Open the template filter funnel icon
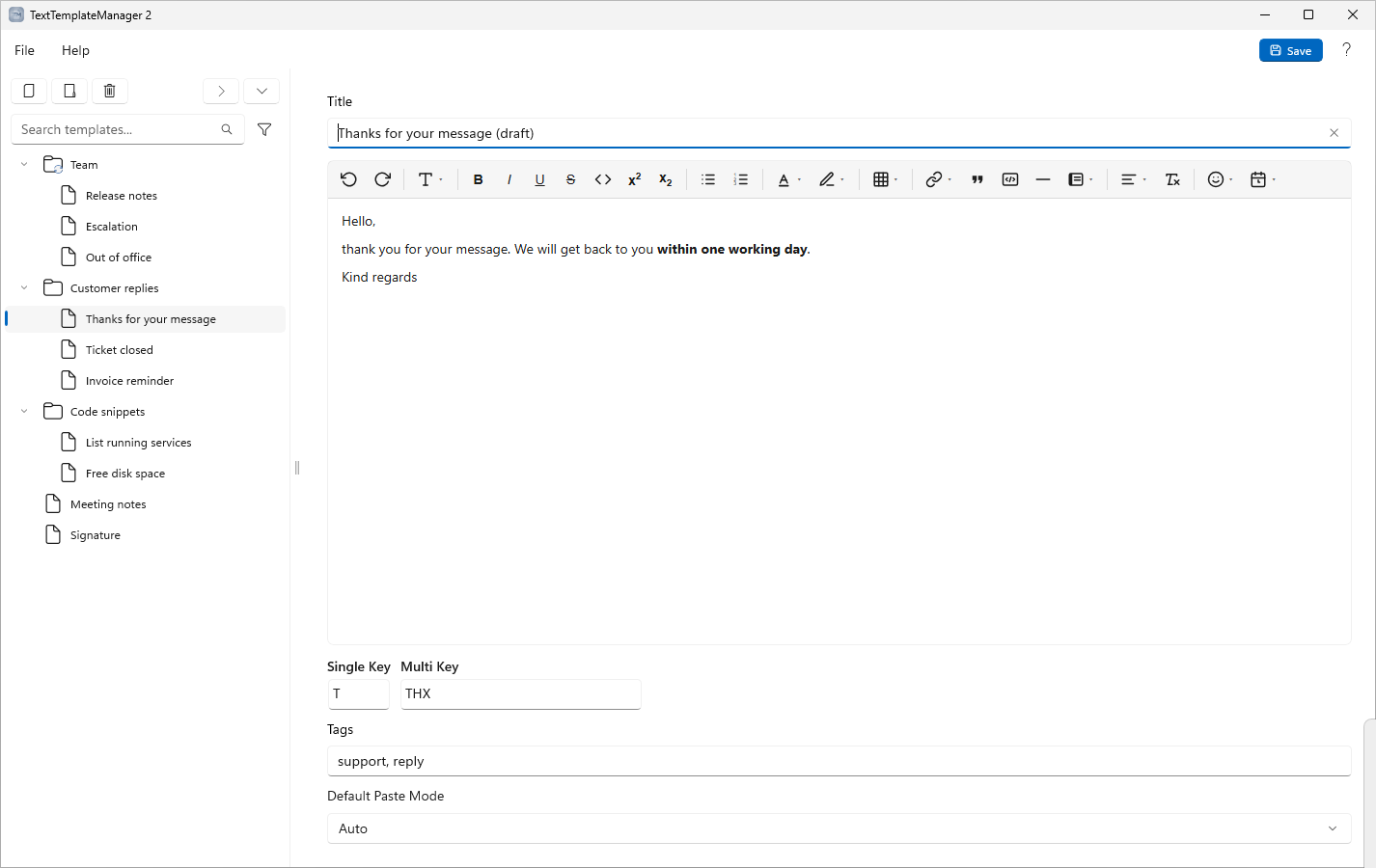The image size is (1376, 868). point(264,129)
